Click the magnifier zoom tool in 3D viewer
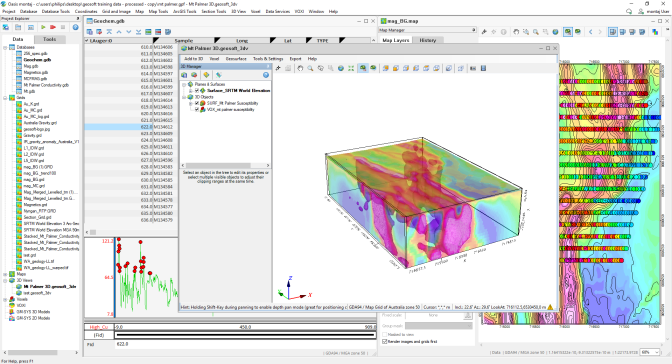Screen dimensions: 672x364 click(310, 68)
